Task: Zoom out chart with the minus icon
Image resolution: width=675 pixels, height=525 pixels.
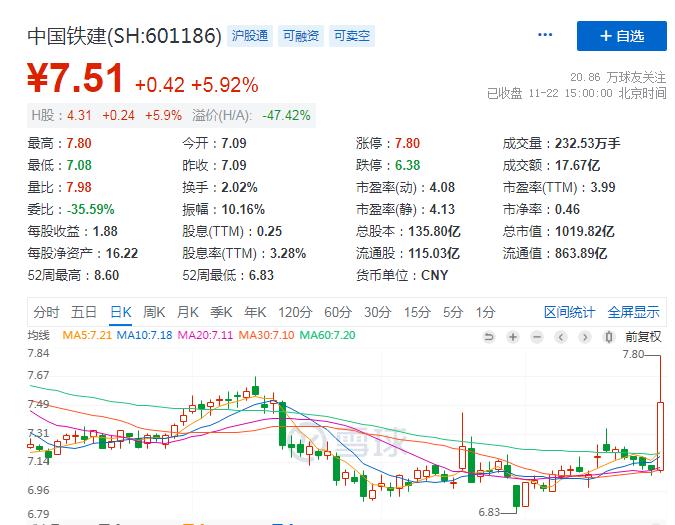Action: (x=537, y=337)
